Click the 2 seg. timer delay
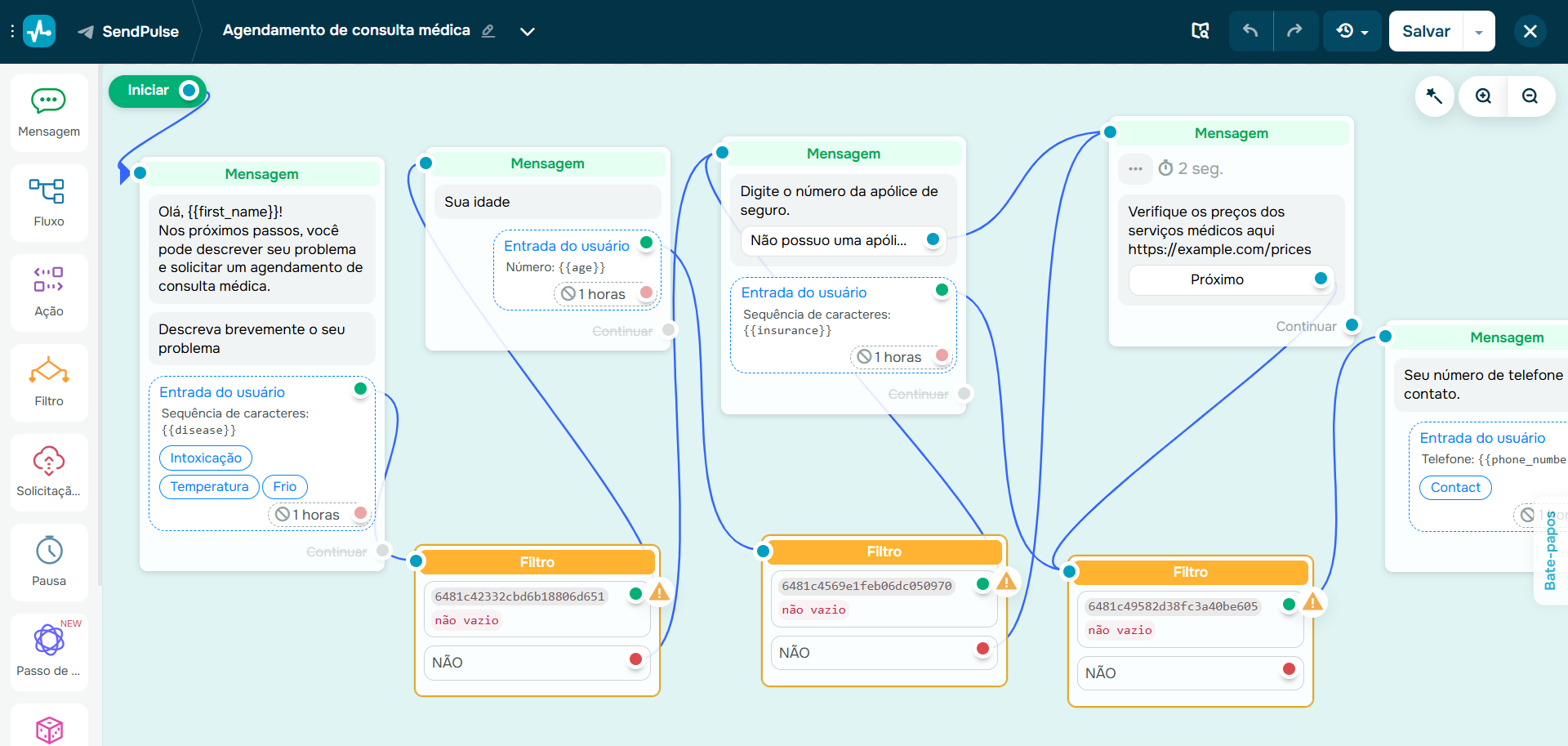The width and height of the screenshot is (1568, 746). tap(1191, 168)
